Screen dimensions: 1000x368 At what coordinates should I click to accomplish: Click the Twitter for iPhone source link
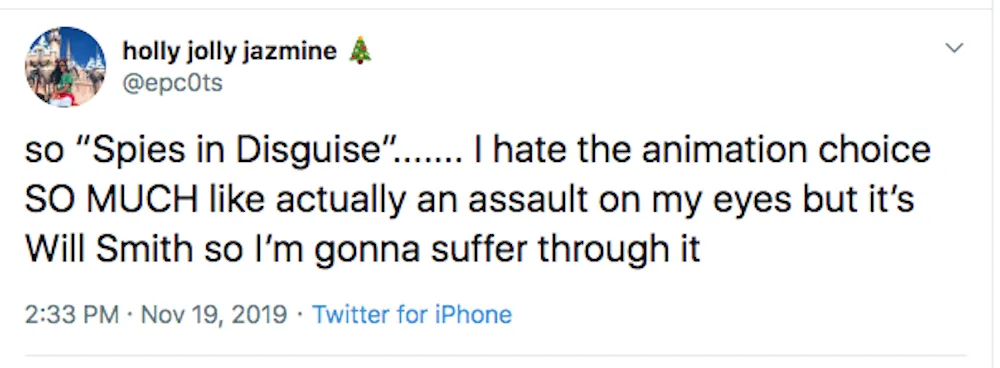pyautogui.click(x=412, y=315)
